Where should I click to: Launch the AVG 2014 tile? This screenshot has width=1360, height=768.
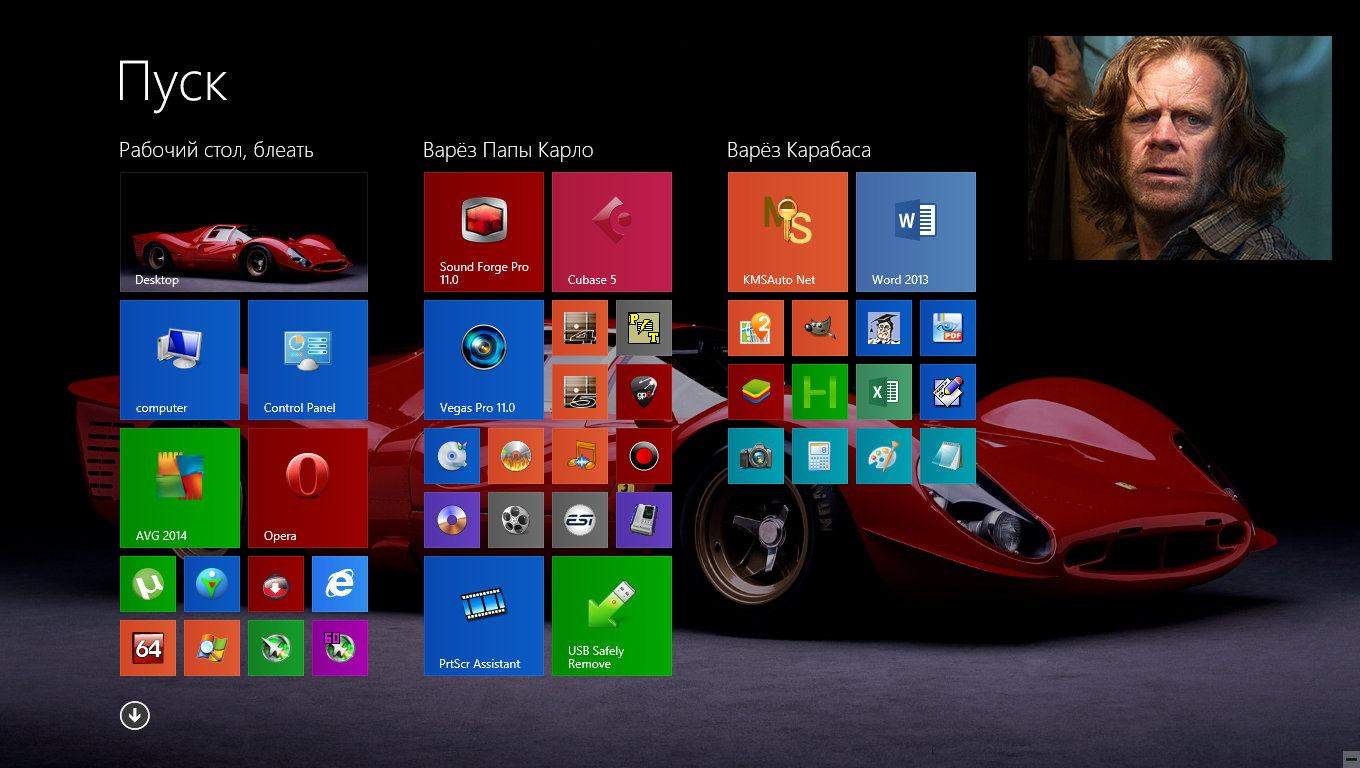180,488
